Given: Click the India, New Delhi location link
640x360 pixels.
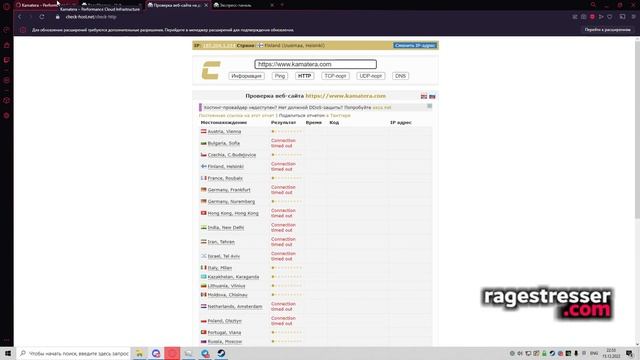Looking at the screenshot, I should tap(226, 227).
